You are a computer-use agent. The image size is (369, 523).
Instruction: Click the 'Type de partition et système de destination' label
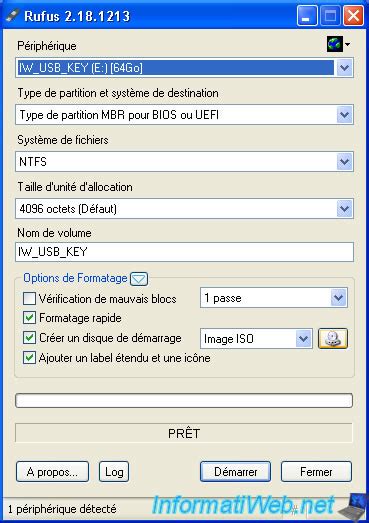click(118, 93)
